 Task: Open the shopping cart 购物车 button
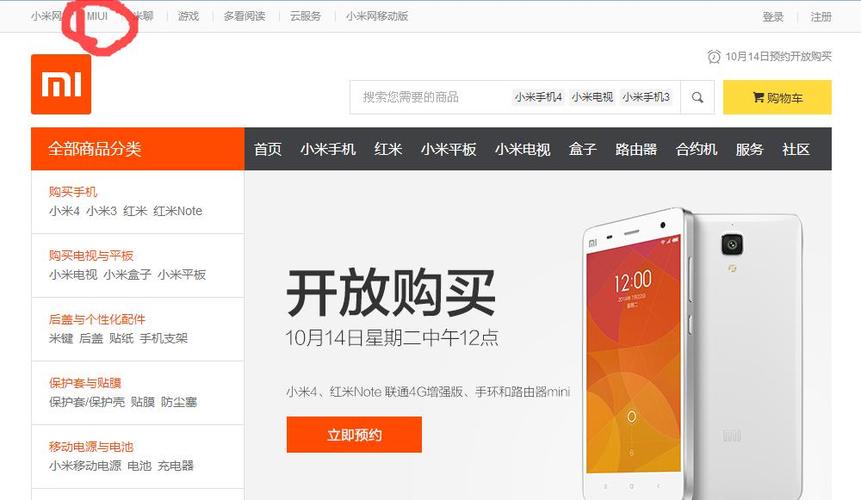coord(777,97)
